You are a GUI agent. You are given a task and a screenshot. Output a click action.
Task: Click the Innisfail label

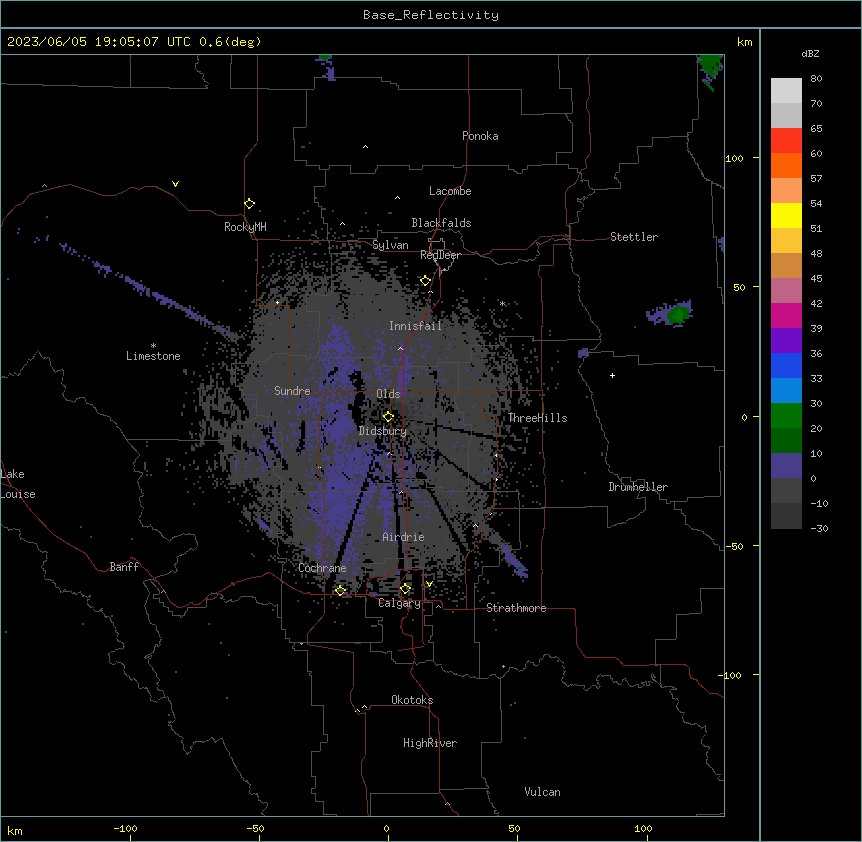[416, 326]
